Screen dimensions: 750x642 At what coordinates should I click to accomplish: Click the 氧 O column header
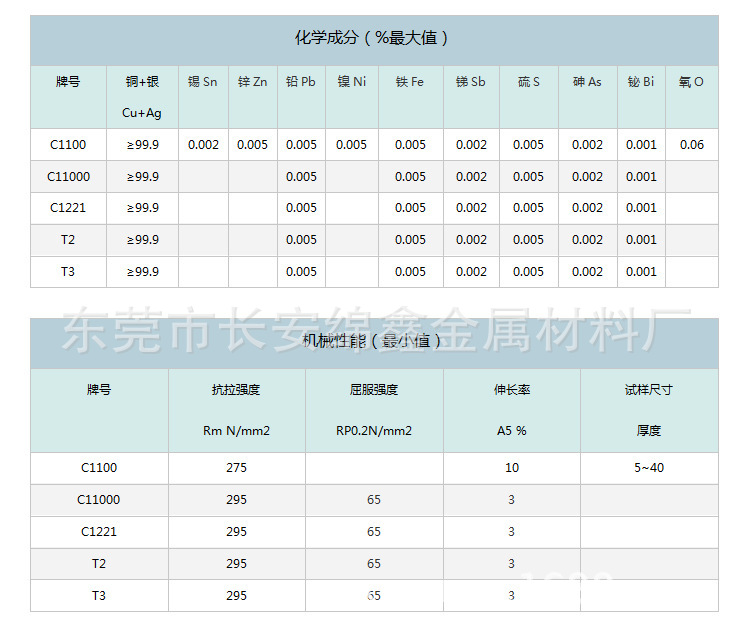click(691, 82)
